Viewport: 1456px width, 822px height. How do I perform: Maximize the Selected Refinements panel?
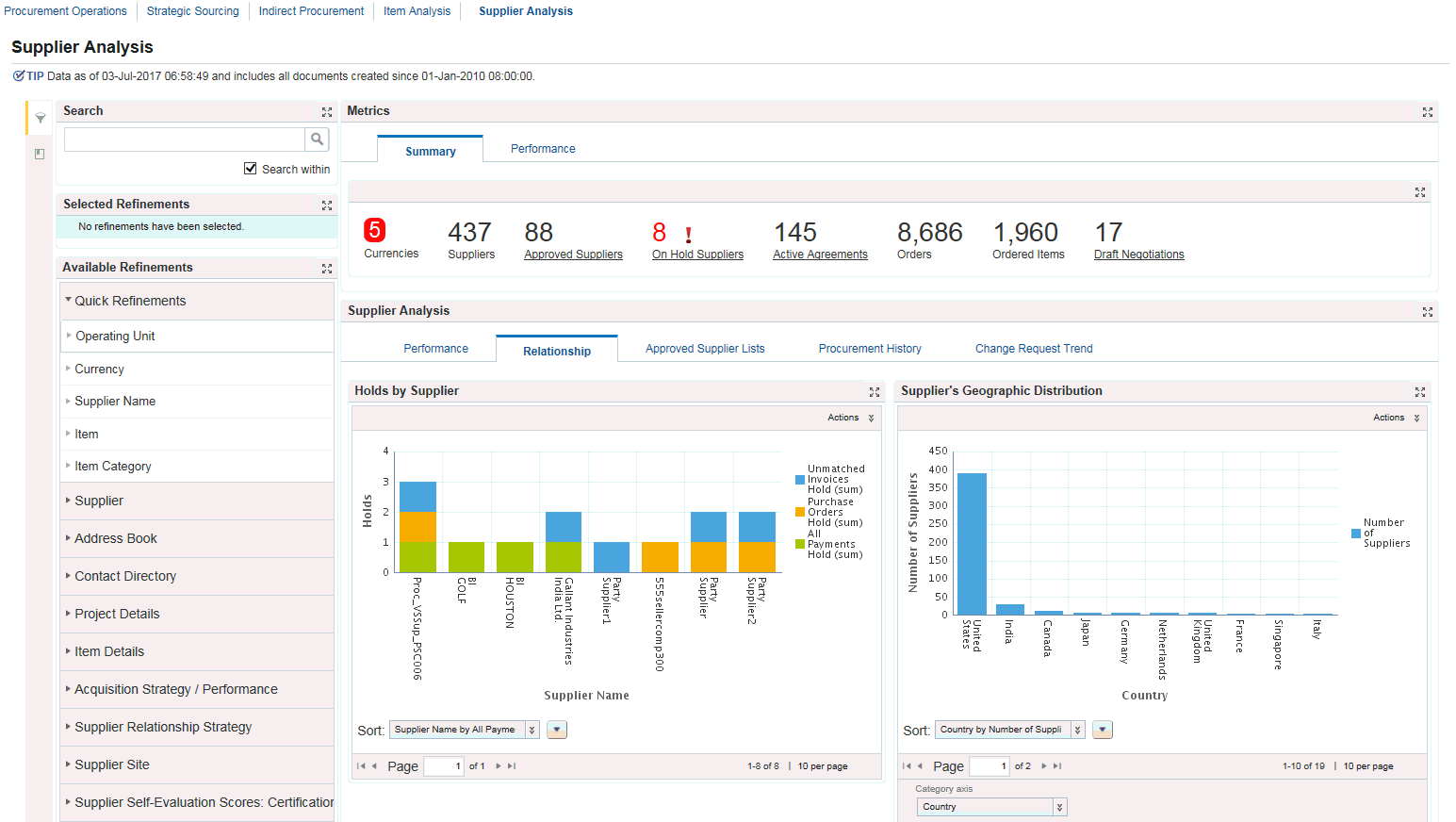point(327,205)
